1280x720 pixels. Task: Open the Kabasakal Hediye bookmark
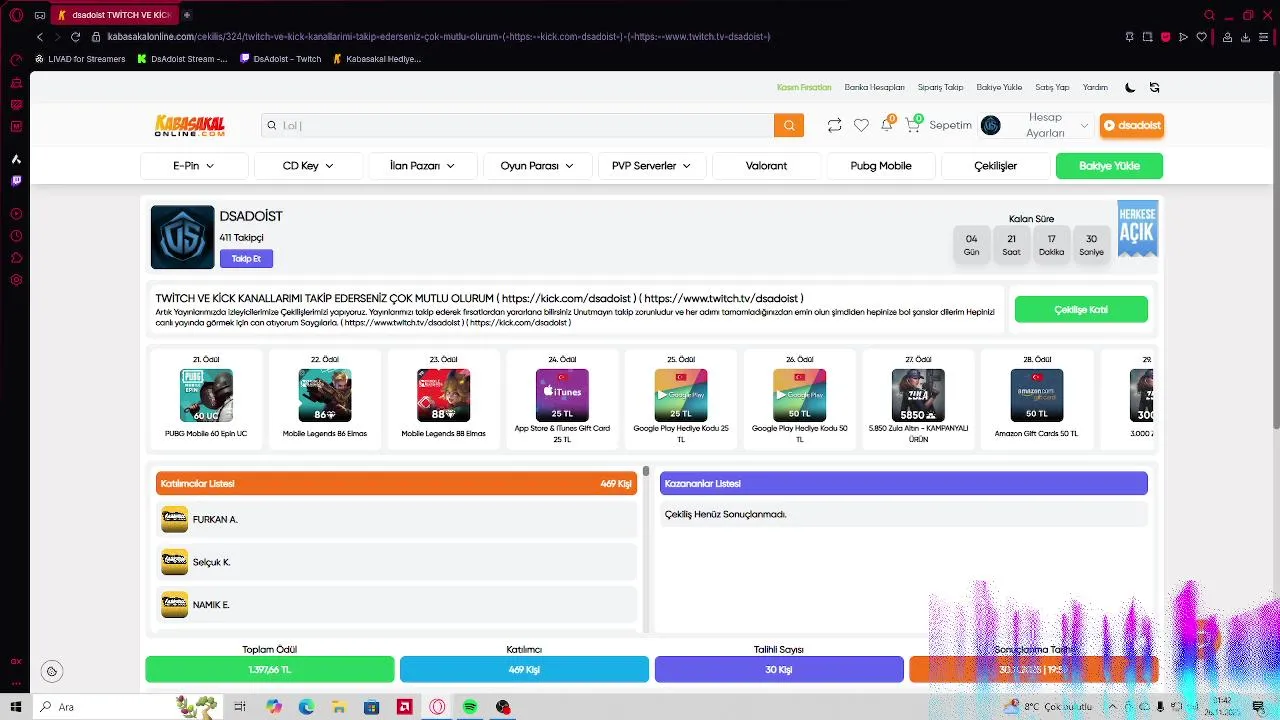(377, 59)
